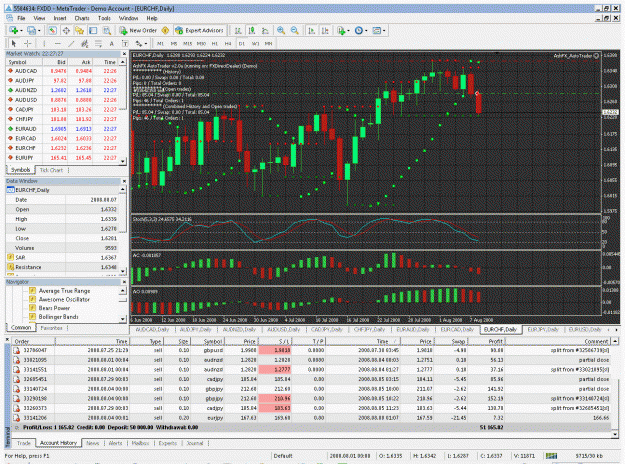Select the Trendline drawing tool

coord(71,43)
